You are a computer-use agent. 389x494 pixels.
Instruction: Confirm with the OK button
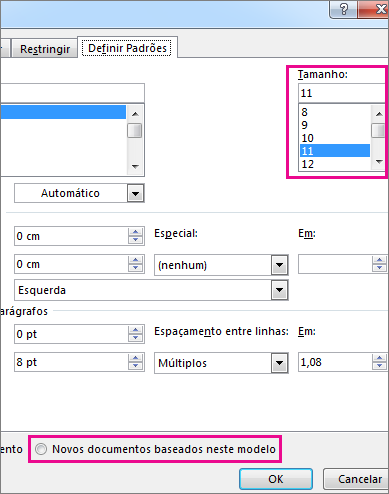[x=276, y=479]
